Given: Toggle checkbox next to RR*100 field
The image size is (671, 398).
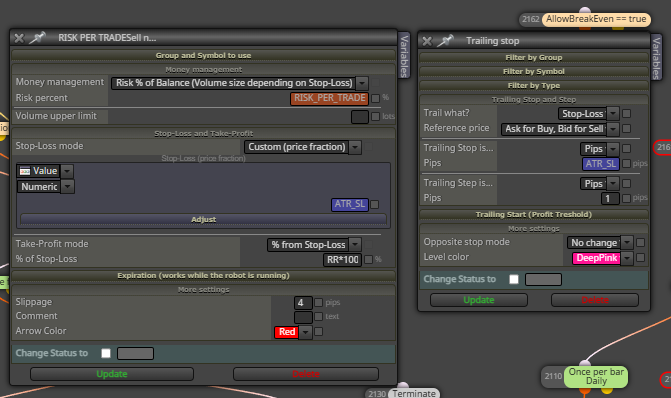Looking at the screenshot, I should click(368, 259).
